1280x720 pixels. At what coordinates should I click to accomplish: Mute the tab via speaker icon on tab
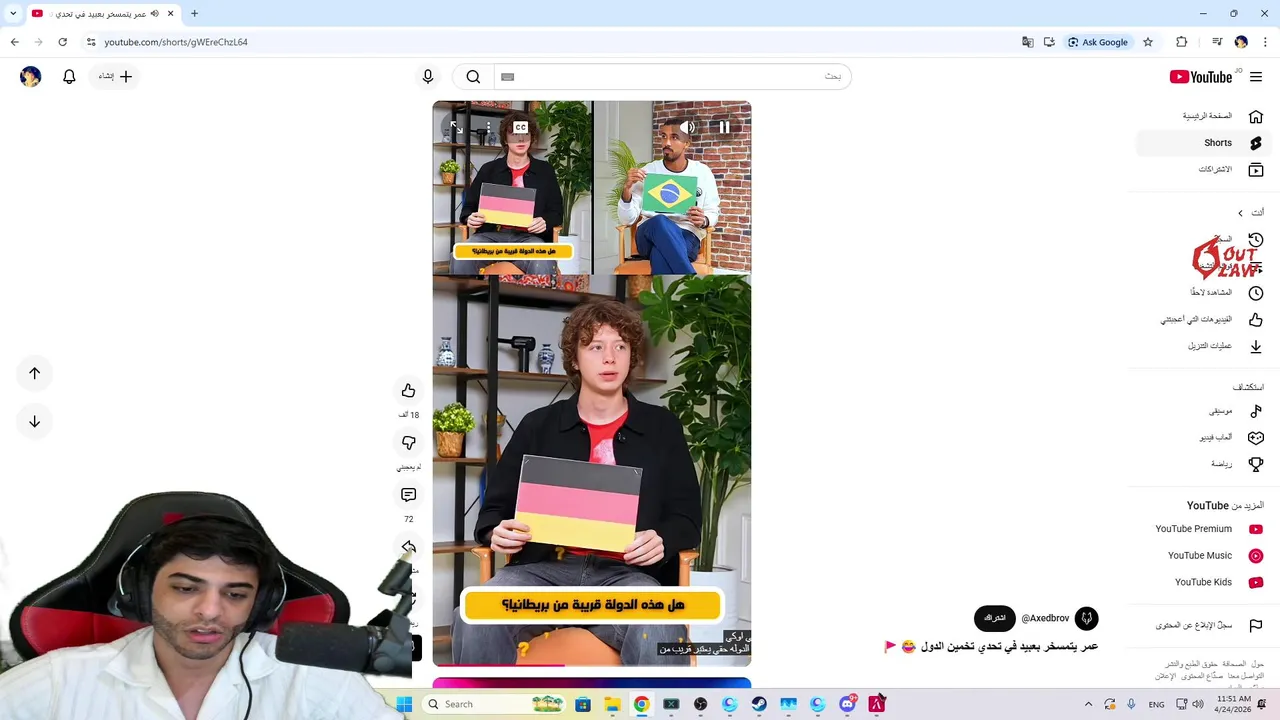pos(154,14)
